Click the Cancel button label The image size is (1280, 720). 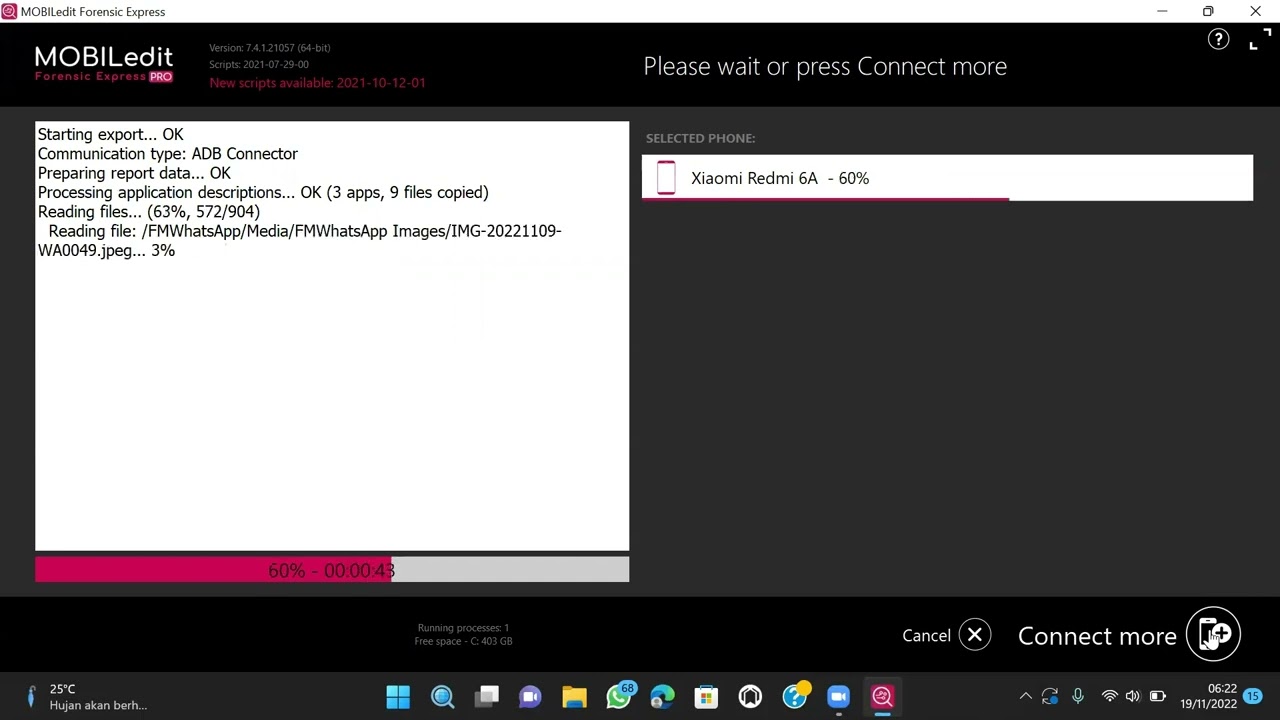[x=926, y=636]
